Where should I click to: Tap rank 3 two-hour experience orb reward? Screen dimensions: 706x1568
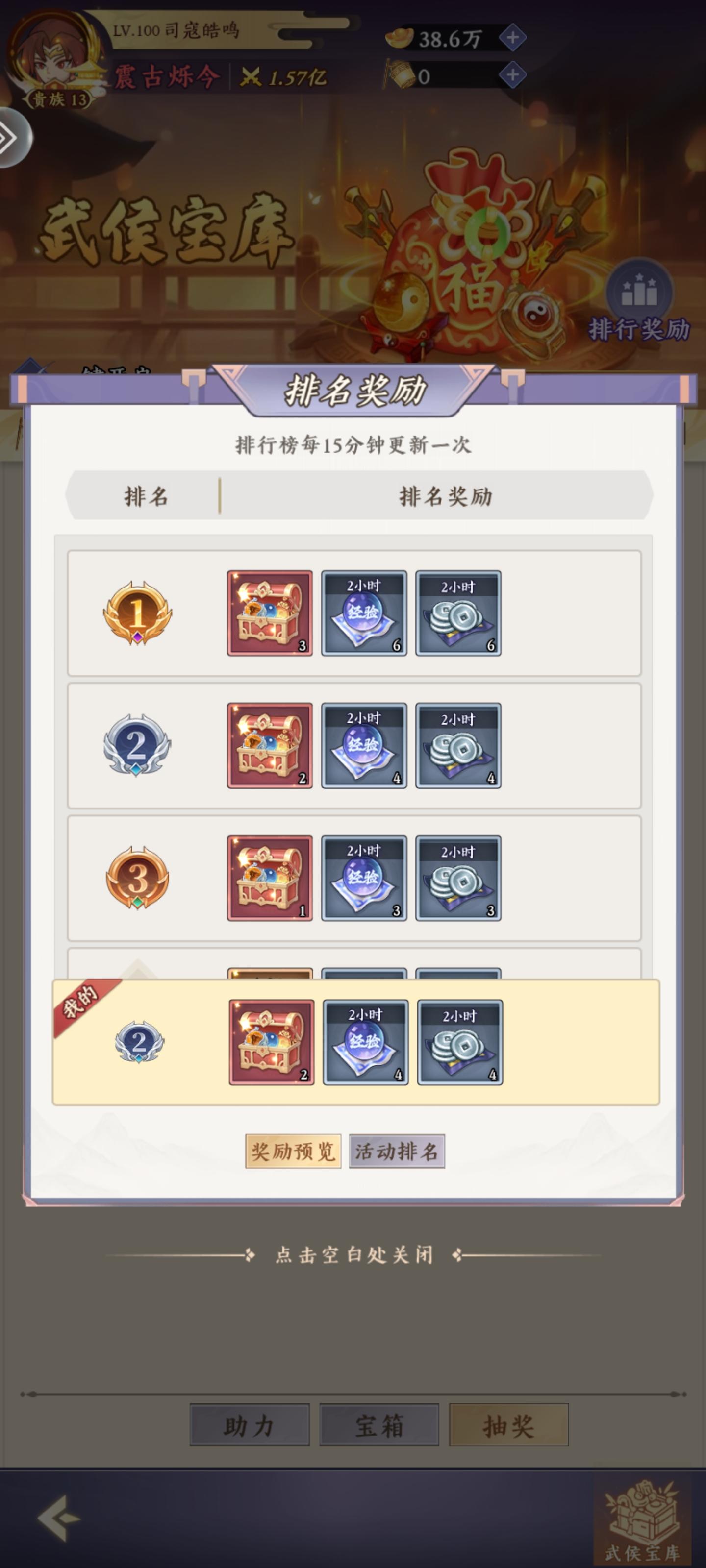point(364,879)
